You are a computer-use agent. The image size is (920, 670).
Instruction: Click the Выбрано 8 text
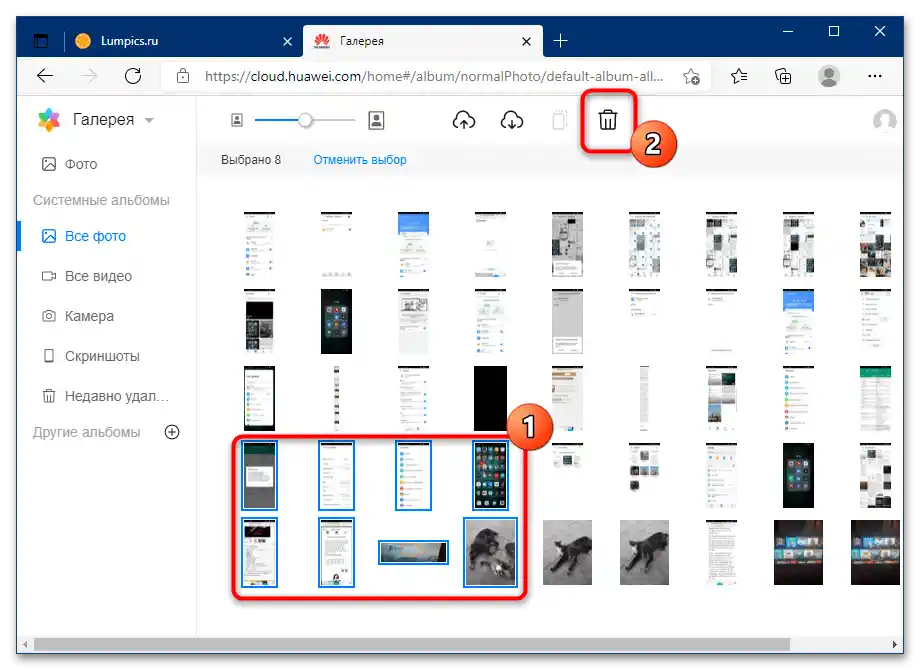tap(251, 160)
